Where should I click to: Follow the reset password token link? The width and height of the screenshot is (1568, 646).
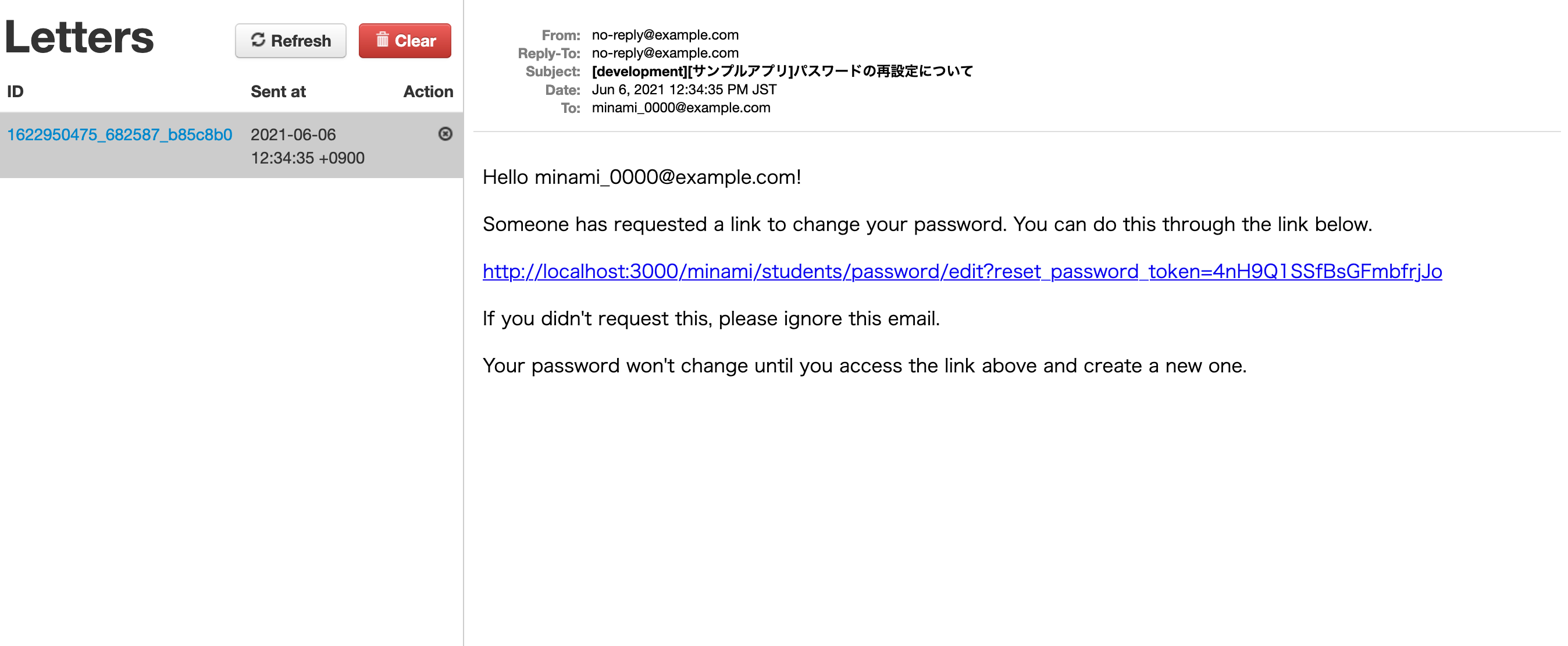pyautogui.click(x=962, y=271)
